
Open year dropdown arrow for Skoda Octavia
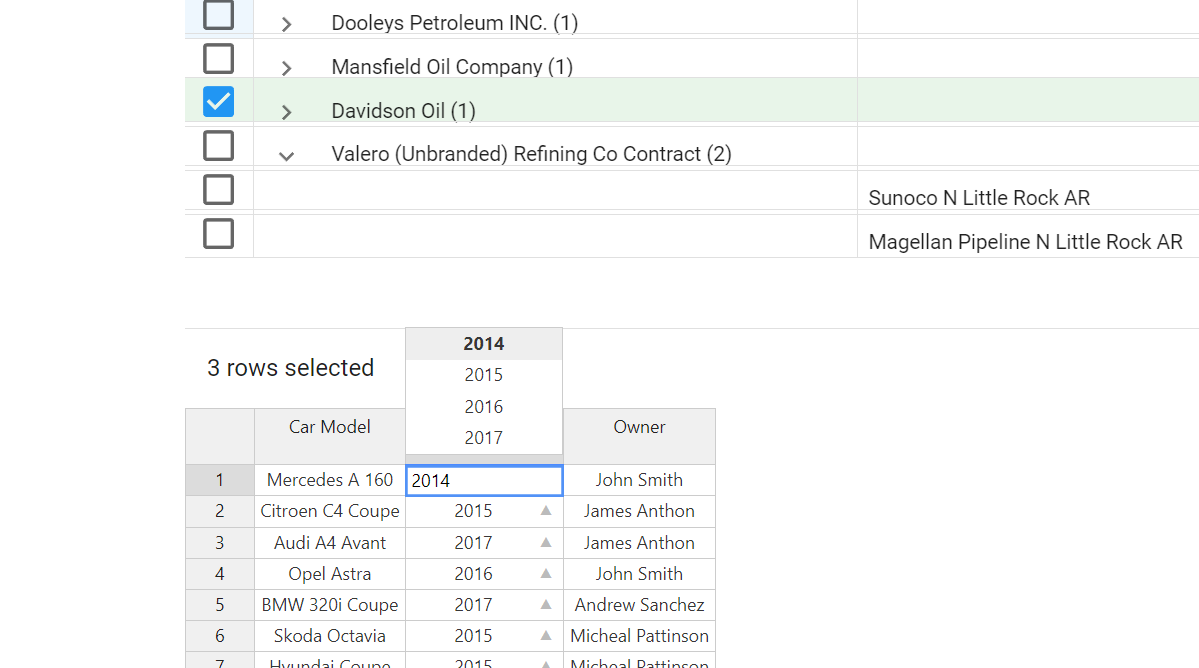tap(546, 636)
